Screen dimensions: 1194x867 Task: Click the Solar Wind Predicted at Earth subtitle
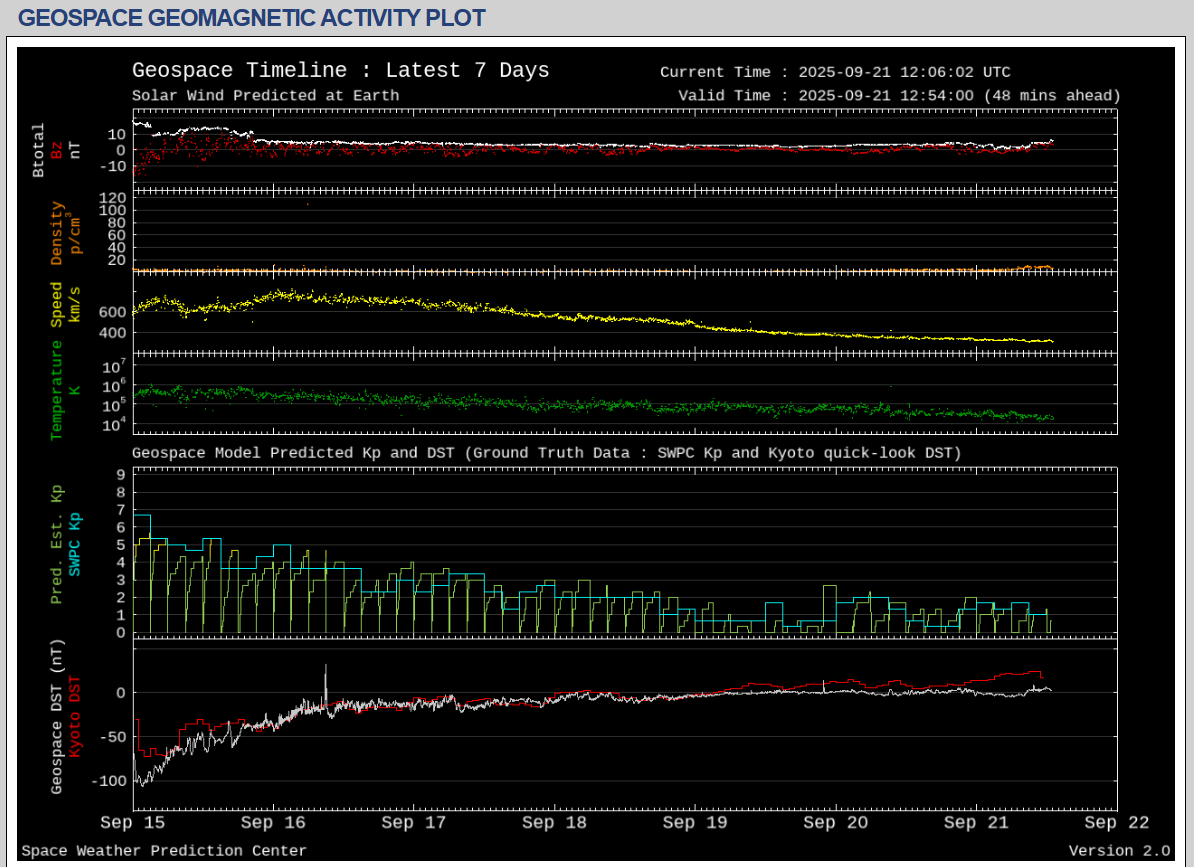coord(265,96)
